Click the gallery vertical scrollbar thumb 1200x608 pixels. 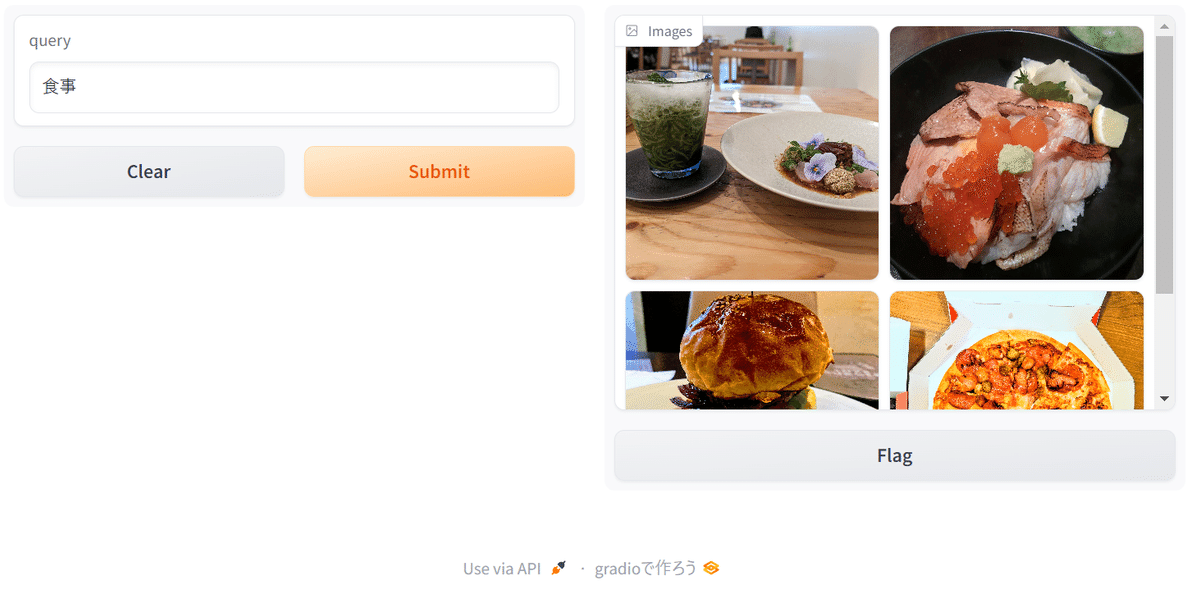pyautogui.click(x=1164, y=165)
